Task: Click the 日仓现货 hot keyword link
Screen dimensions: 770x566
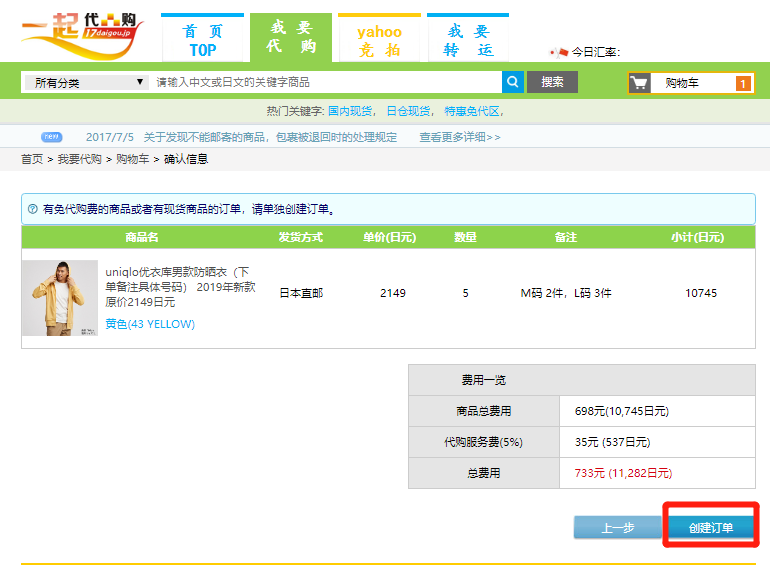Action: 409,111
